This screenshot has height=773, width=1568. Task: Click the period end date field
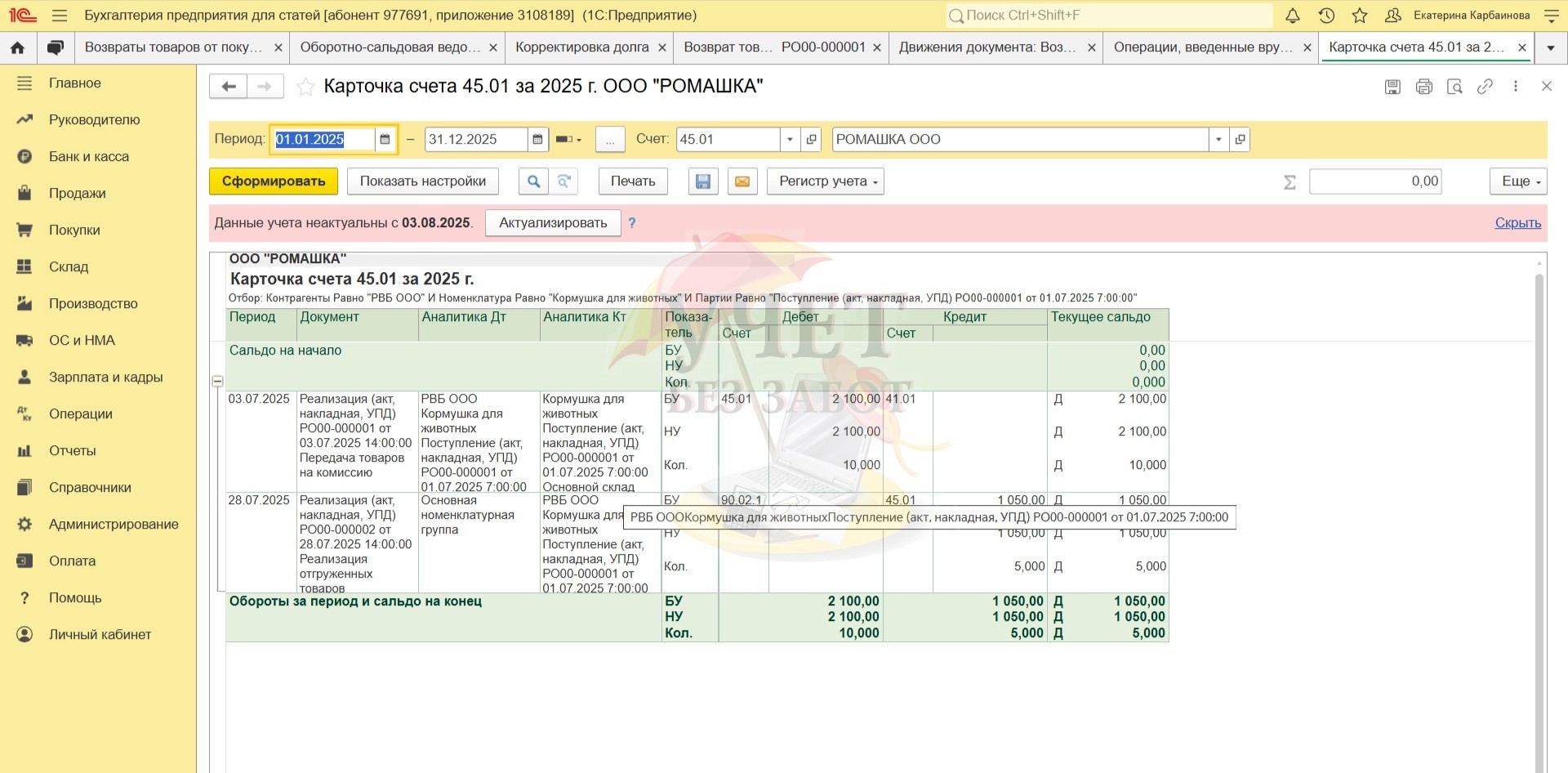[474, 140]
